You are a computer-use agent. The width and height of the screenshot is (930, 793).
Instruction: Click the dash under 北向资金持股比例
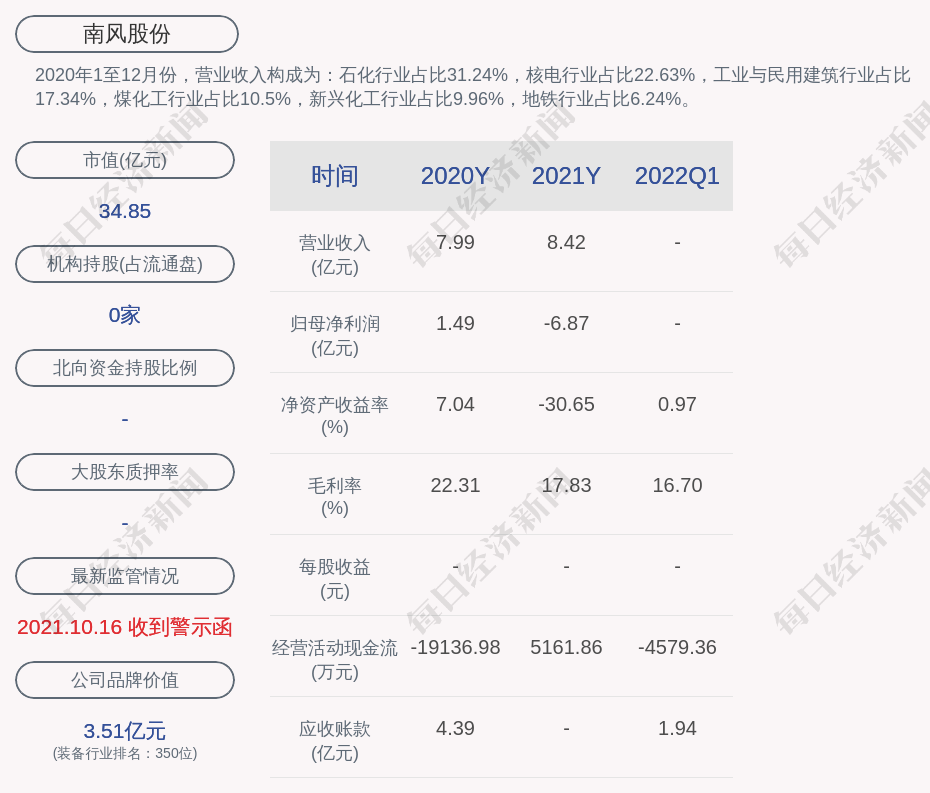pos(125,419)
